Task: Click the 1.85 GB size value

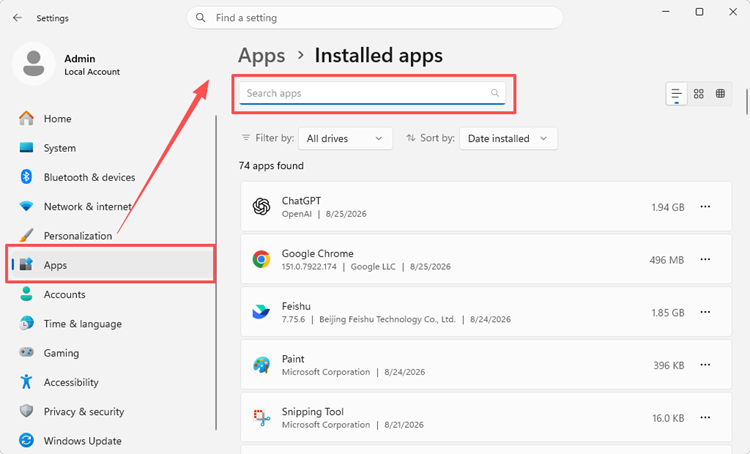Action: [x=668, y=312]
